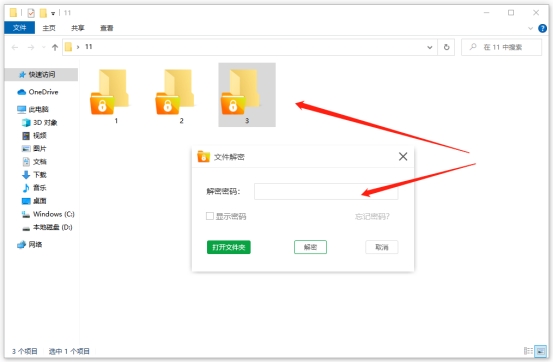Open 图片 folder in sidebar

tap(34, 149)
